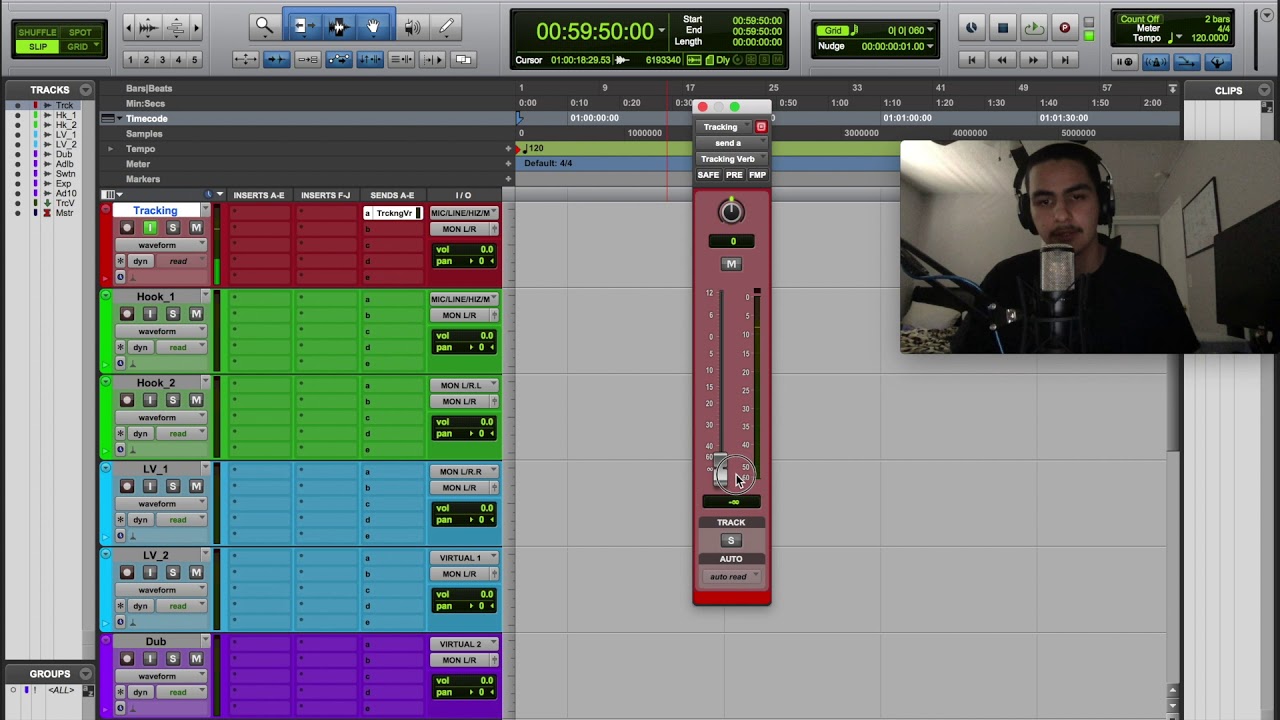Toggle Tab to Transients button

(276, 60)
